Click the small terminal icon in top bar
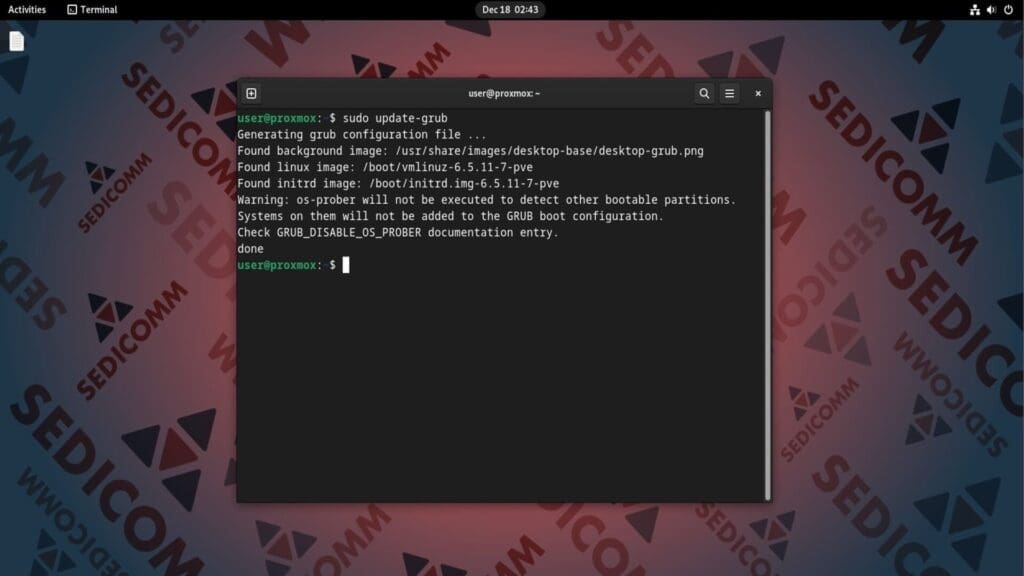 pyautogui.click(x=72, y=10)
